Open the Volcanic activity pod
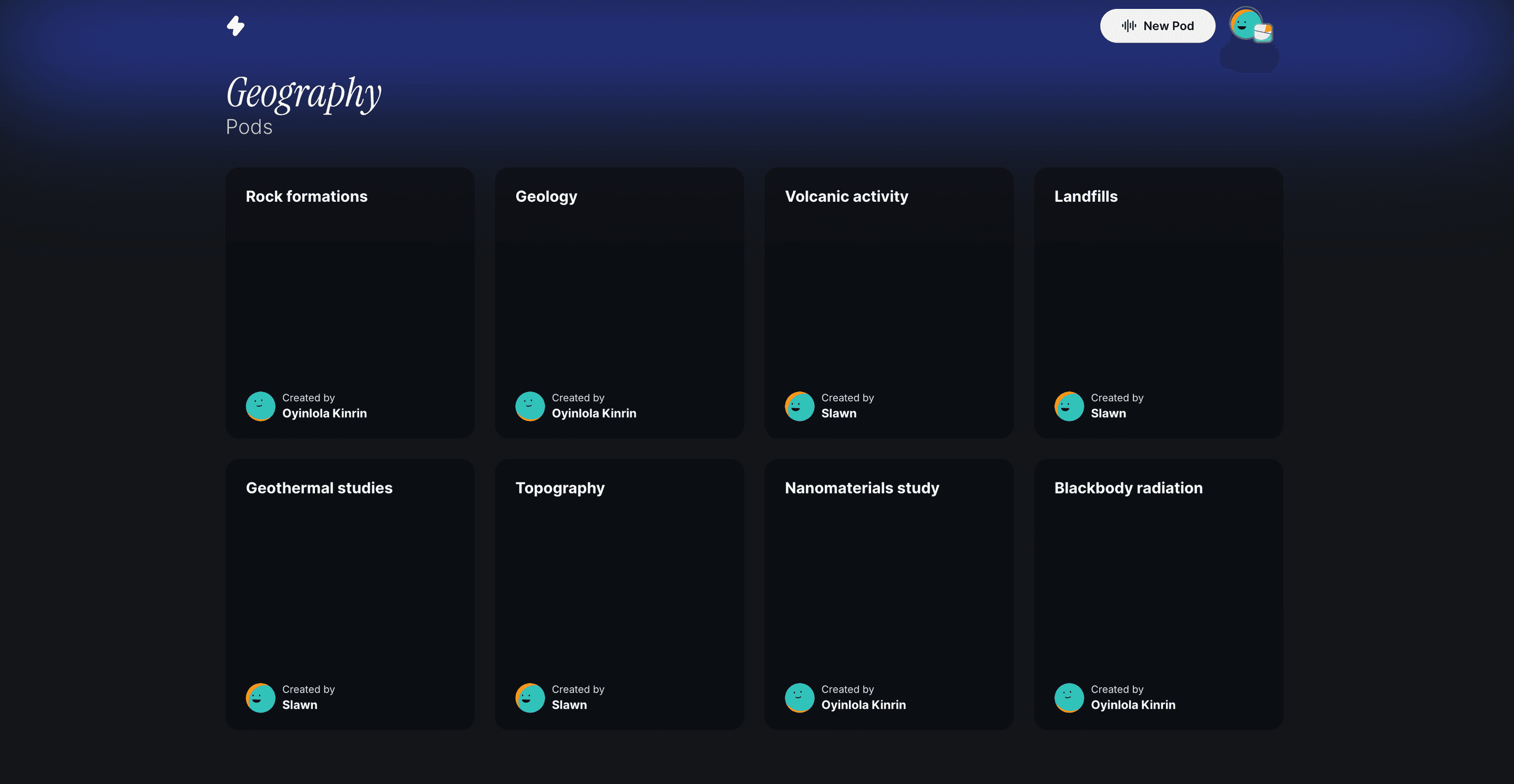 coord(888,303)
